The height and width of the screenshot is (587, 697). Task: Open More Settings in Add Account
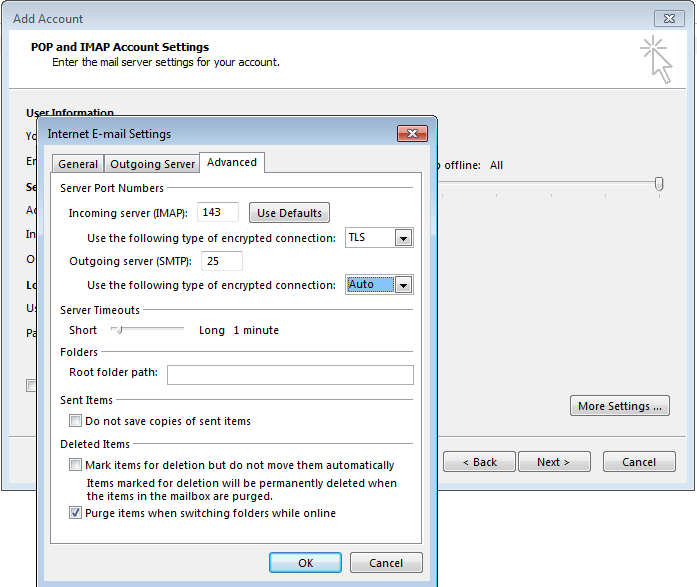click(620, 406)
